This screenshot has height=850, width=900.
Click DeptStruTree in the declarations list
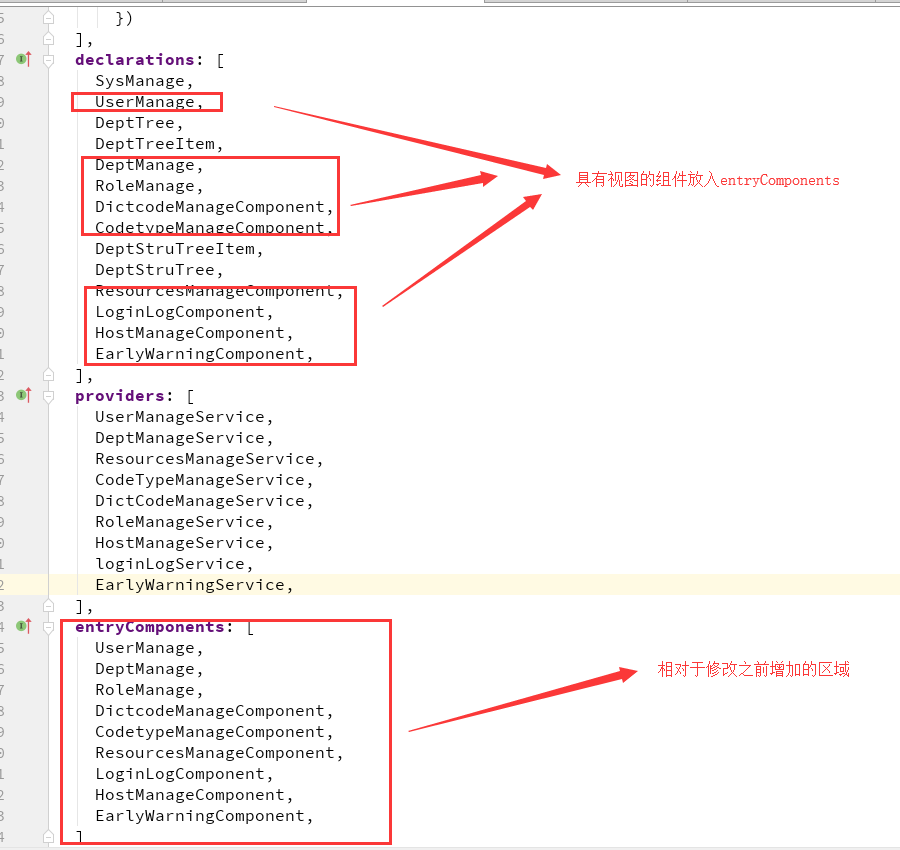pos(155,270)
